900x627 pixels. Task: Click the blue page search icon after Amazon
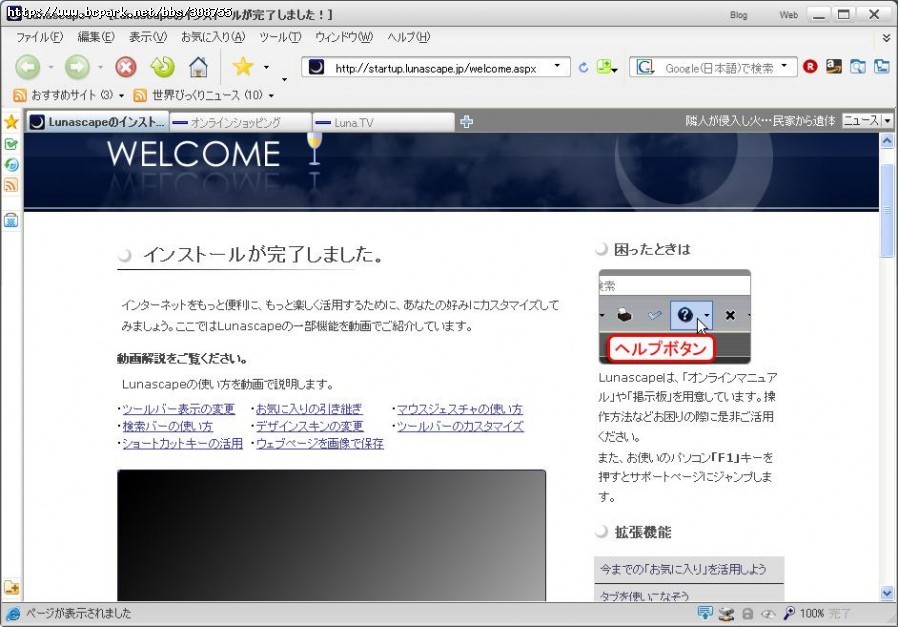[858, 67]
